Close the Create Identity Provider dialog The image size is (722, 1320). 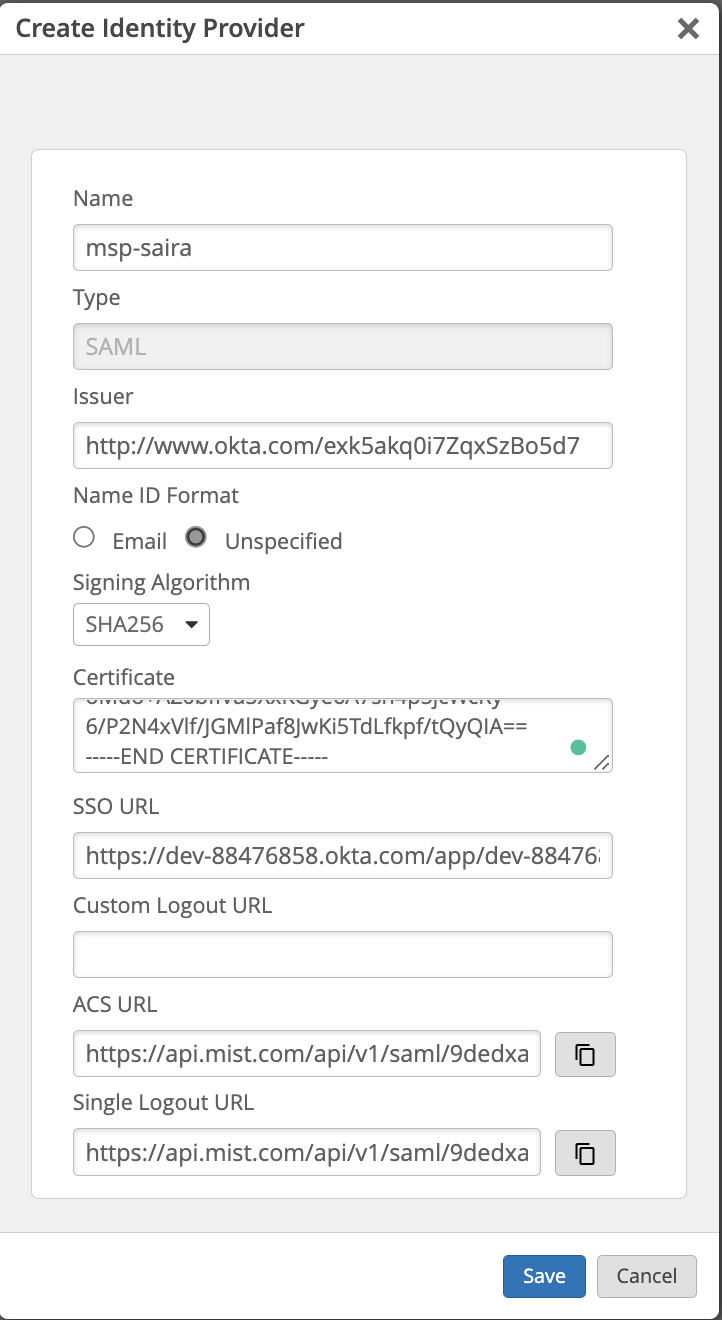click(688, 28)
